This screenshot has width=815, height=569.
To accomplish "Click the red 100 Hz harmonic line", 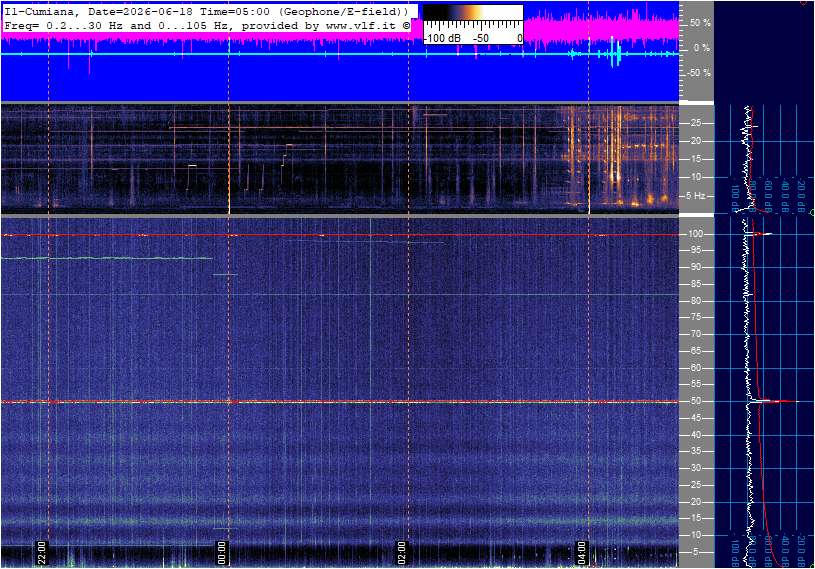I will [340, 235].
